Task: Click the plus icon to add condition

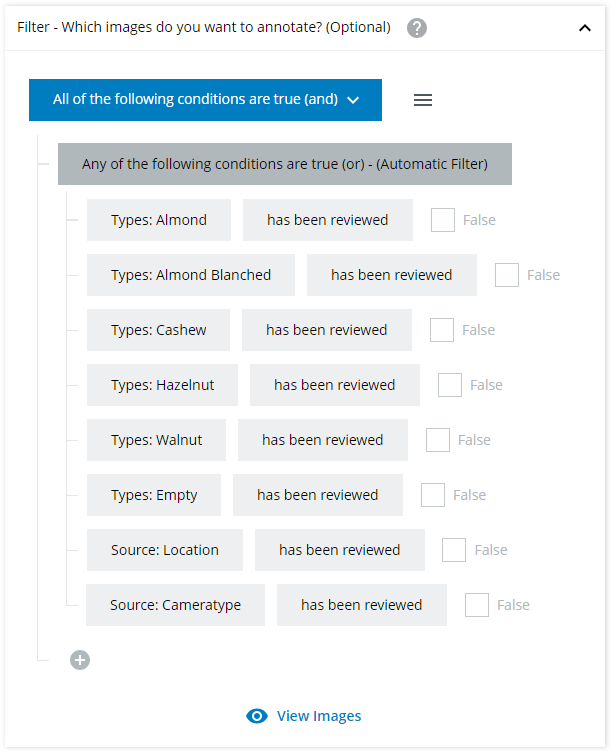Action: [x=80, y=660]
